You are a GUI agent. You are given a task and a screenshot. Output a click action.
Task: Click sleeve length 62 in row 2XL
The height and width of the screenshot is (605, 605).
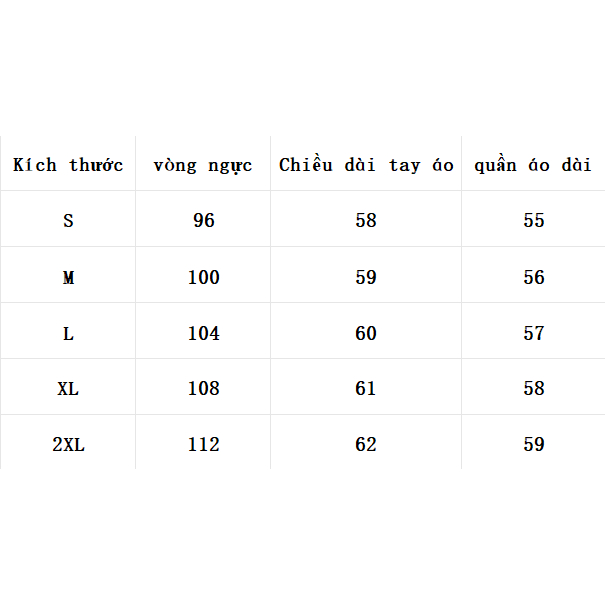coord(366,444)
